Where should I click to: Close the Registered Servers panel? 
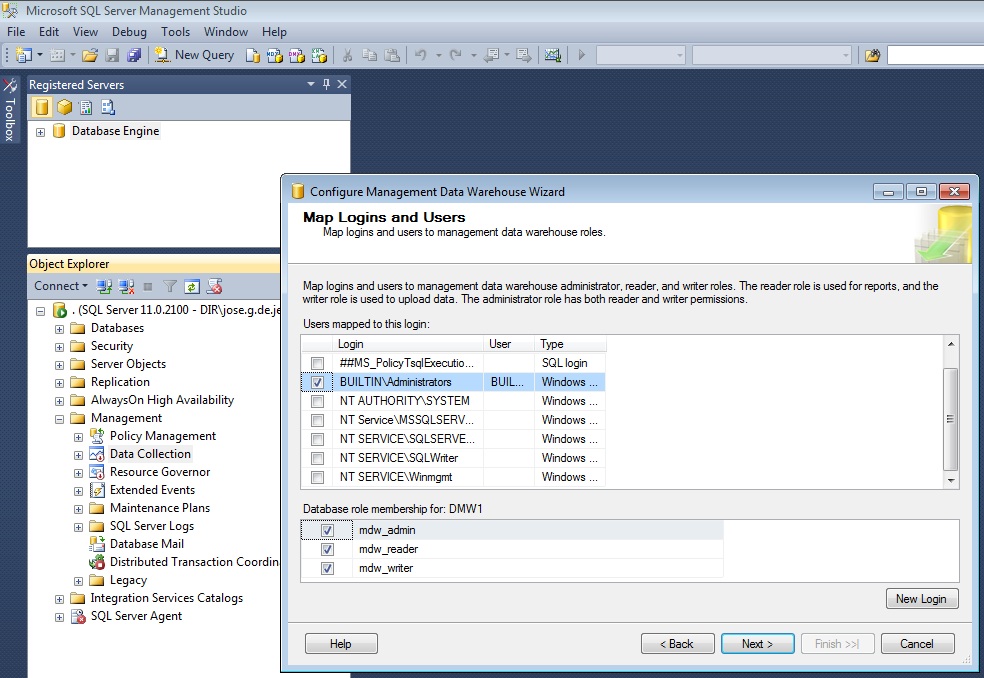pos(342,84)
